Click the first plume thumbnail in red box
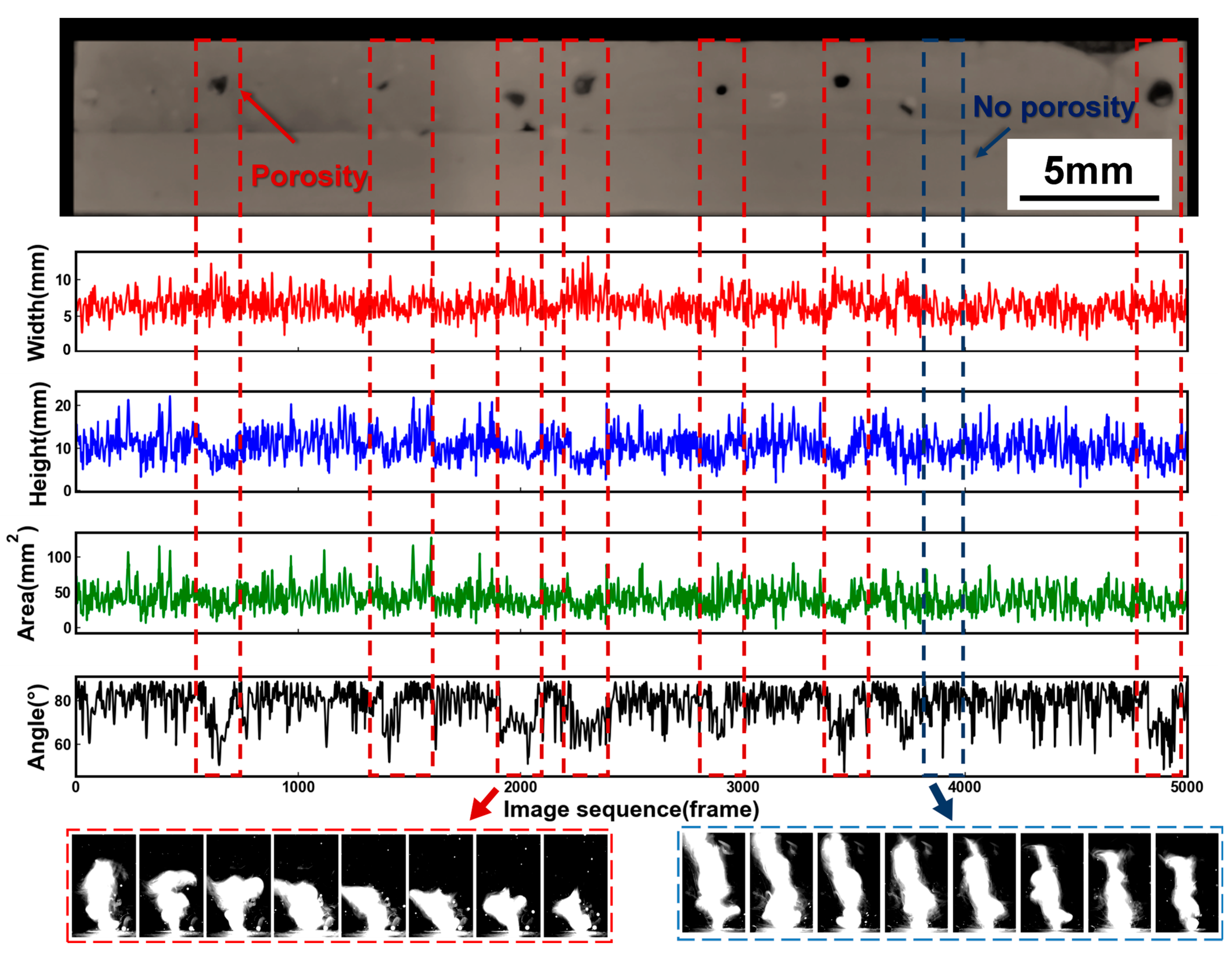 [104, 886]
